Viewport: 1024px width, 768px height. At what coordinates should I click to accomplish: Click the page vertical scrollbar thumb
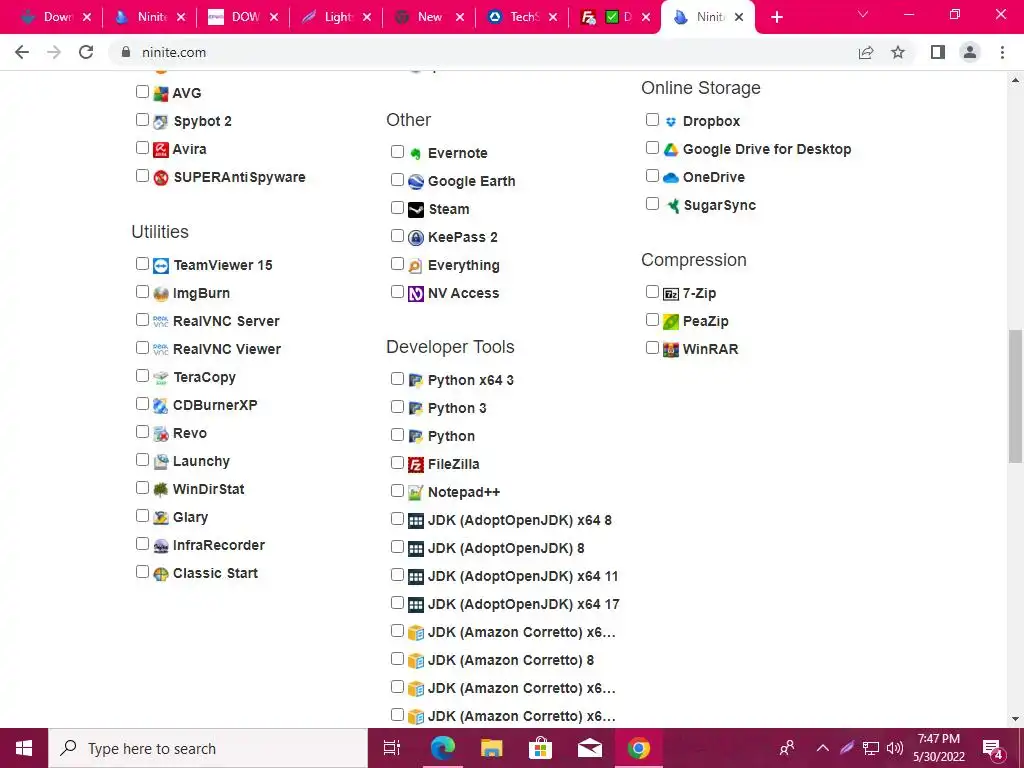click(1016, 396)
